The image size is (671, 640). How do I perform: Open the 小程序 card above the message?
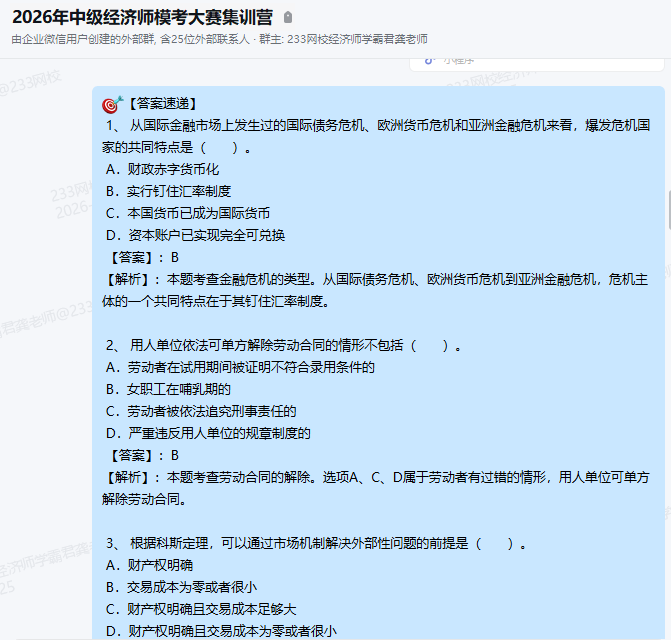500,61
